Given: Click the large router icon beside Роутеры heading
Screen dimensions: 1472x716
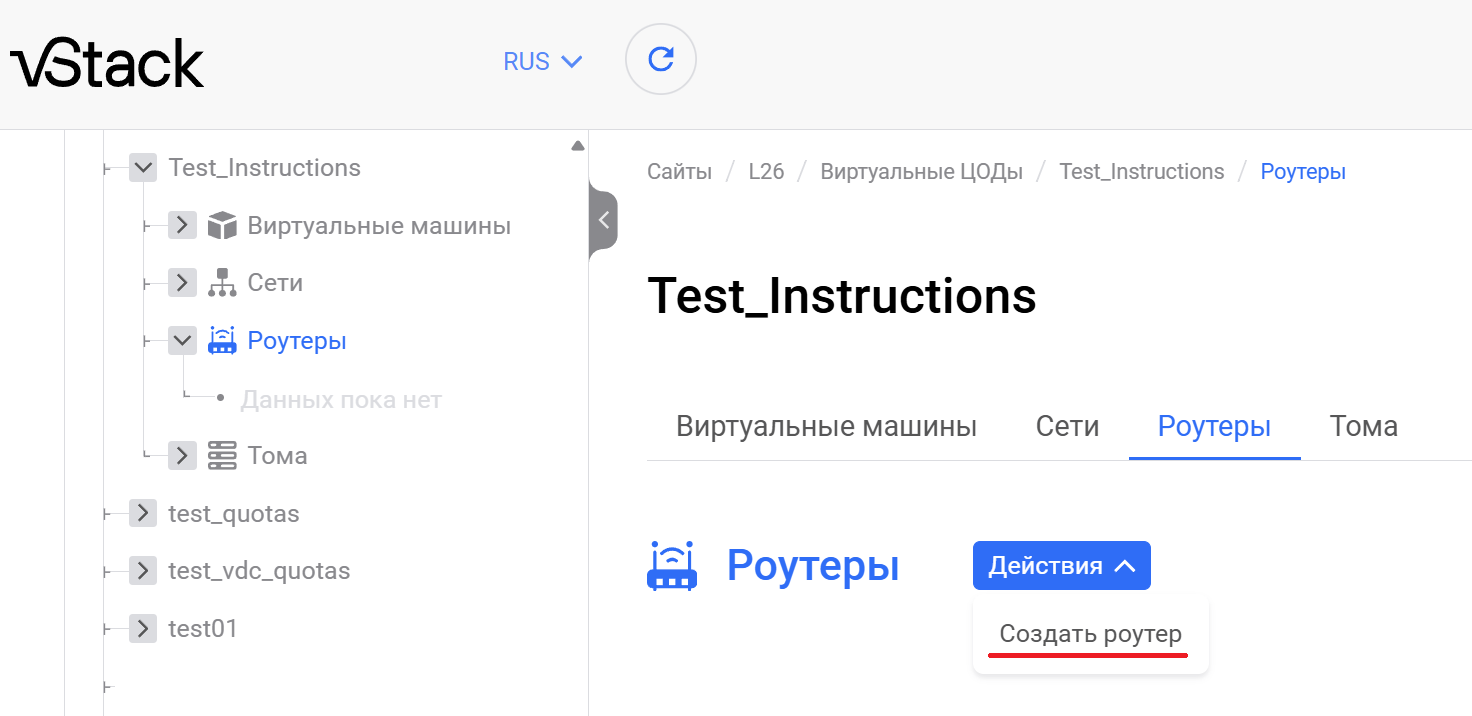Looking at the screenshot, I should point(672,566).
